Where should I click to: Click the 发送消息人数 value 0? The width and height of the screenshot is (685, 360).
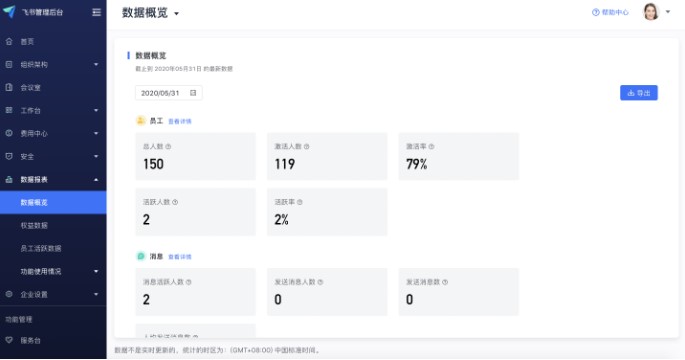point(278,299)
